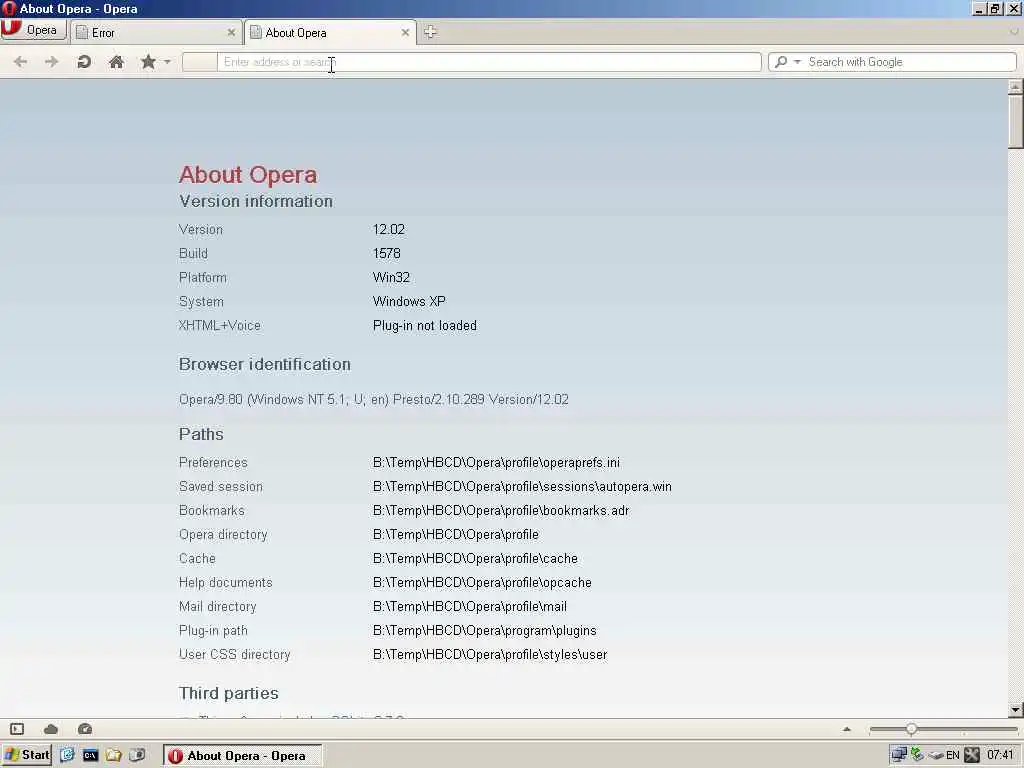Select the About Opera tab
The image size is (1024, 768).
coord(330,32)
